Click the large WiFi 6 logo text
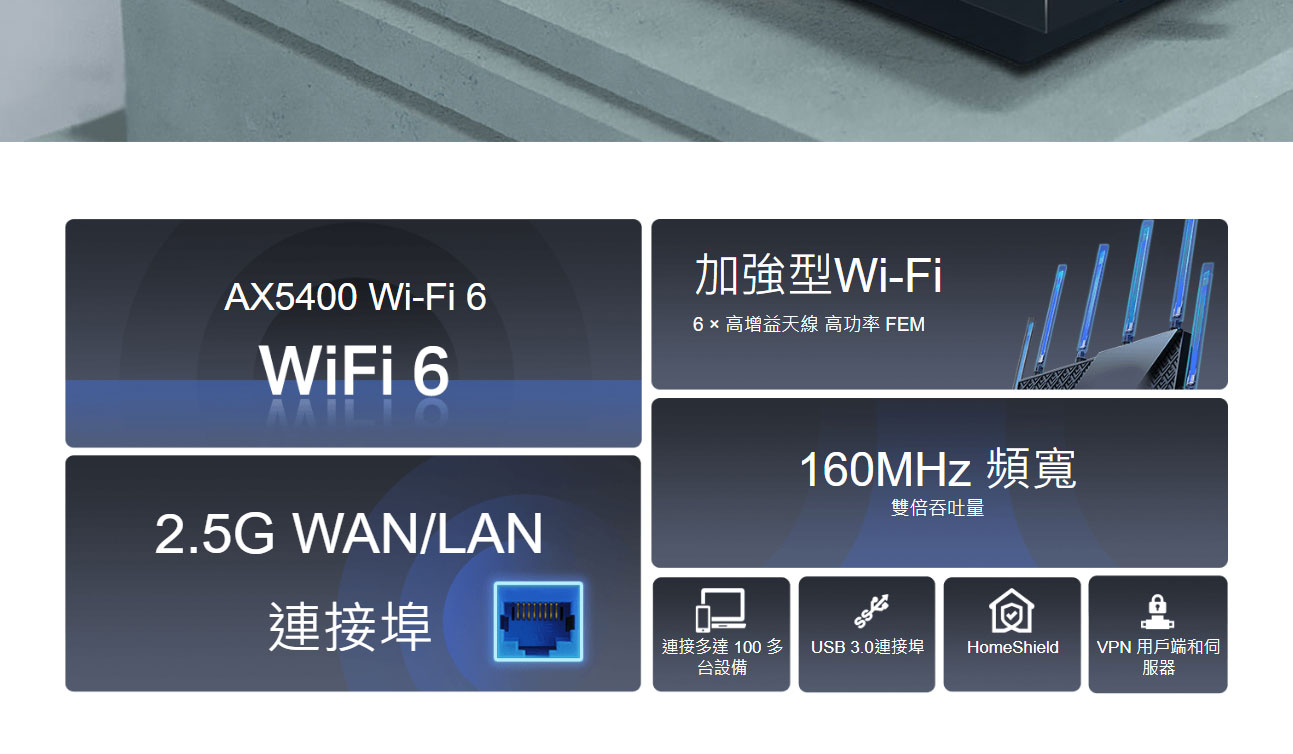 click(x=355, y=369)
